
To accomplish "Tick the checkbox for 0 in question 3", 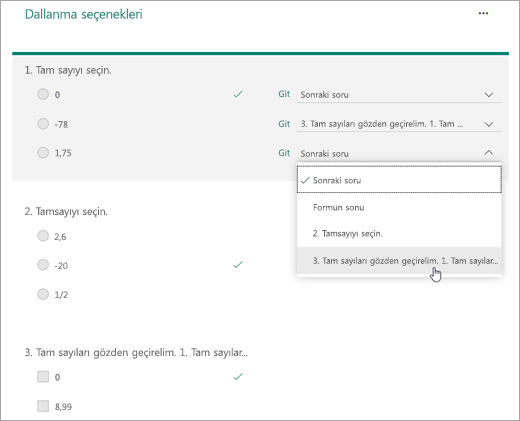I will 43,377.
